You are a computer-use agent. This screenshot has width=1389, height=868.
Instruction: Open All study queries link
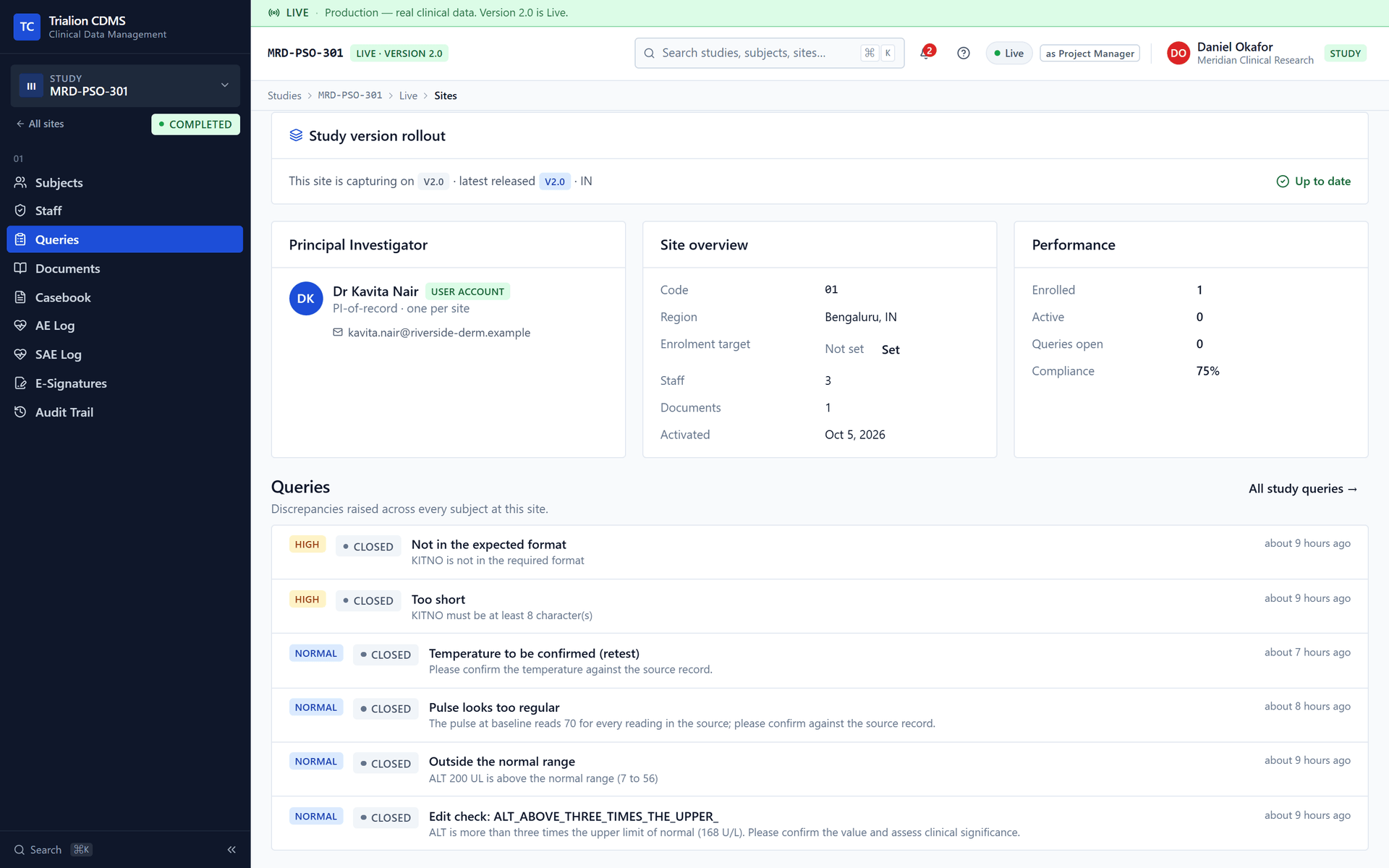[x=1303, y=489]
